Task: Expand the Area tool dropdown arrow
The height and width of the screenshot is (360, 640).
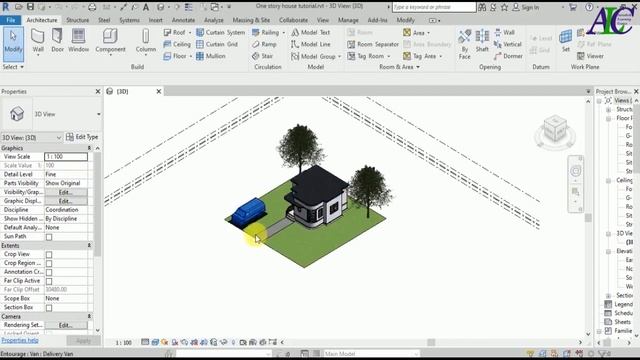Action: 429,33
